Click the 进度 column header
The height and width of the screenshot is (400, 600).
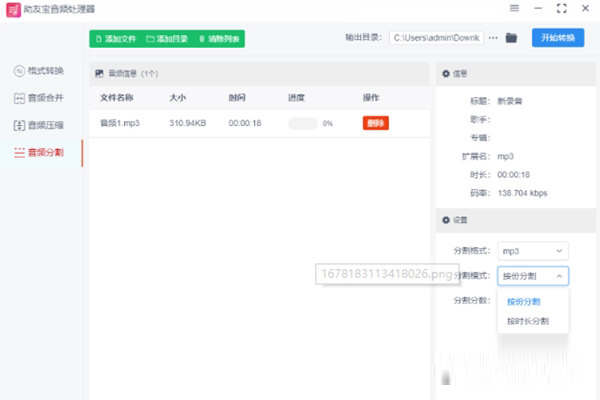point(296,98)
